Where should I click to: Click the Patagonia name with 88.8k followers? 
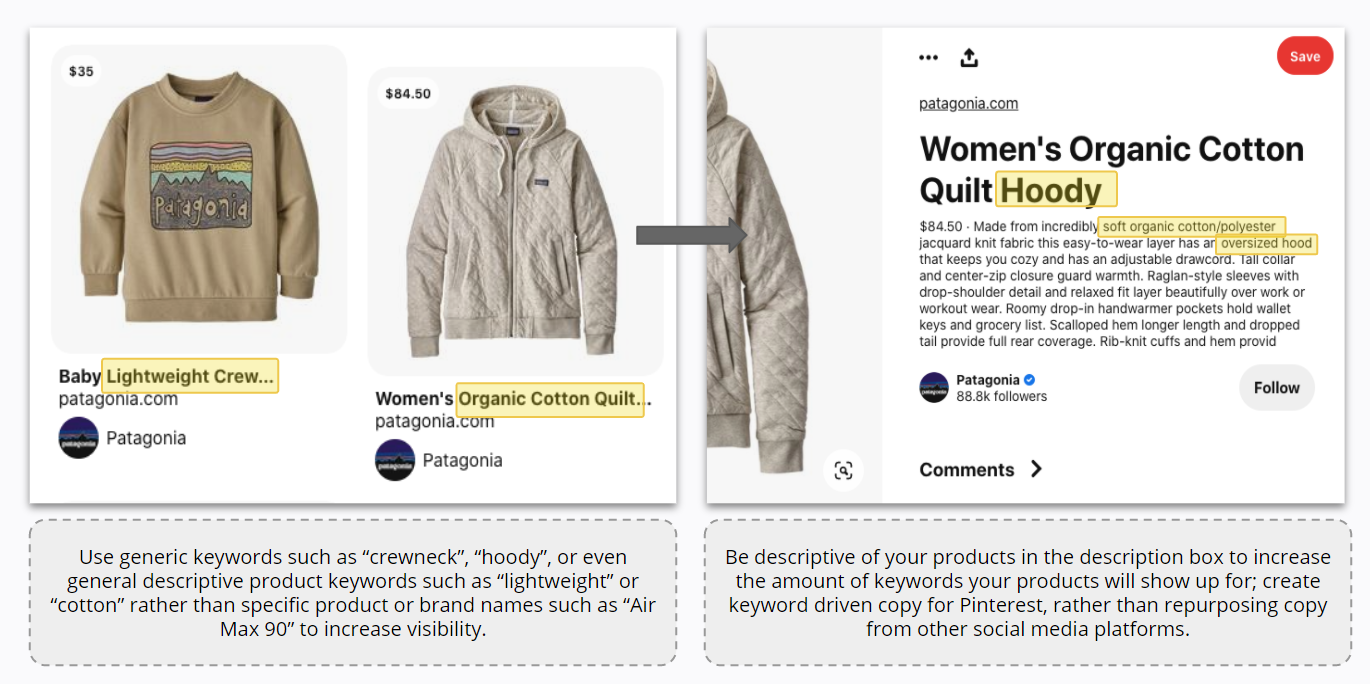(987, 380)
